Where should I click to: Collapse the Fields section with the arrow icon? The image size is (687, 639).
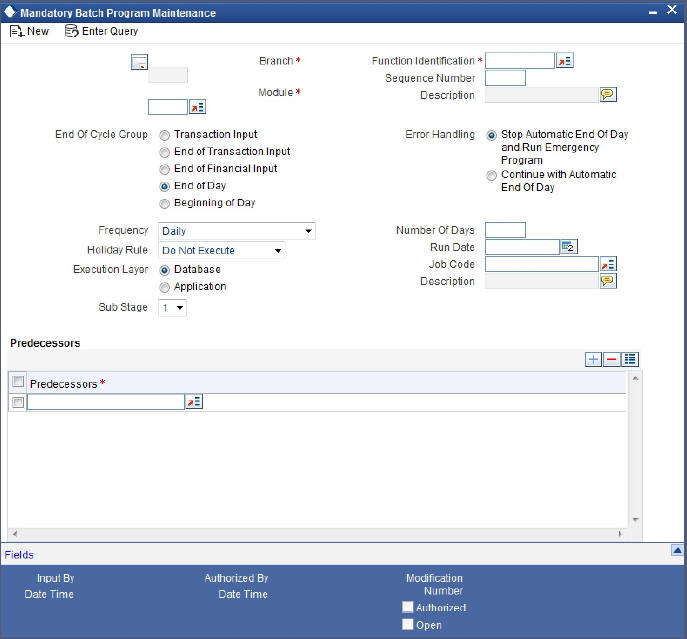[677, 550]
